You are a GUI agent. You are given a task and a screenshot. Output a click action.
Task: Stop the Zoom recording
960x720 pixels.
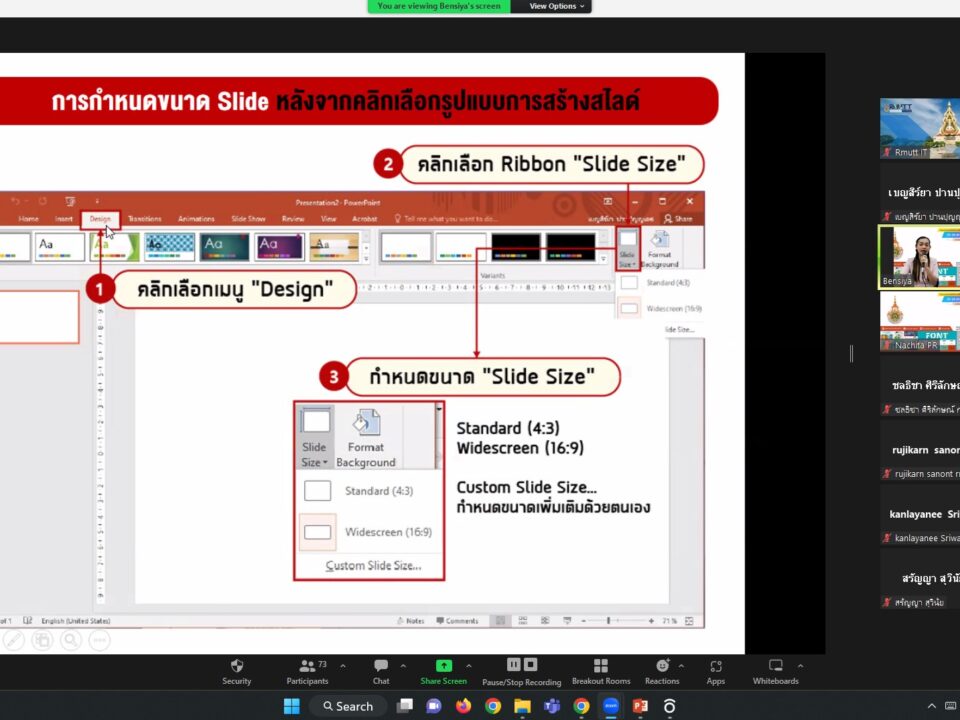point(530,665)
